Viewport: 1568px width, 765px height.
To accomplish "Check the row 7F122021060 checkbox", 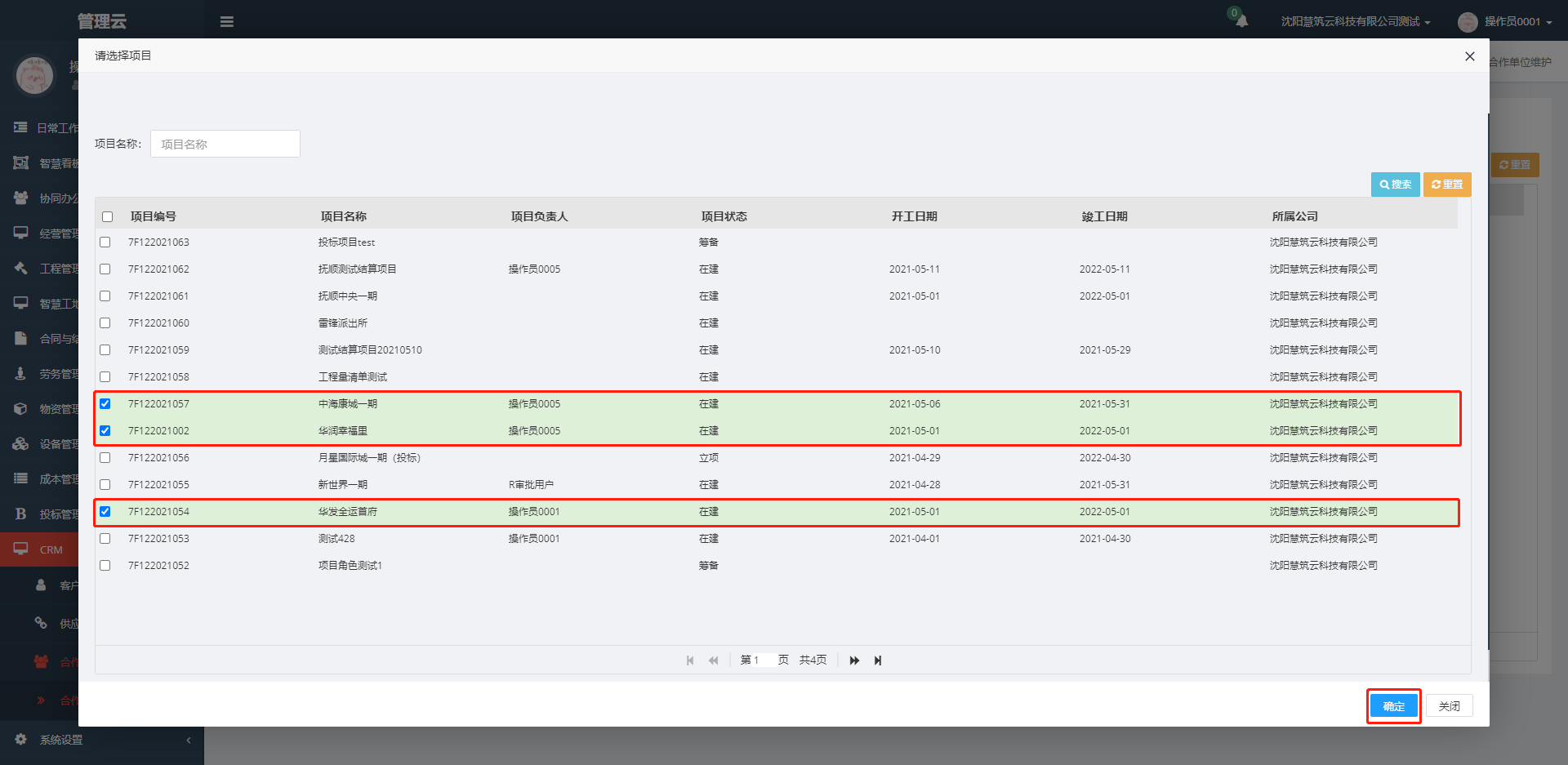I will click(x=105, y=323).
